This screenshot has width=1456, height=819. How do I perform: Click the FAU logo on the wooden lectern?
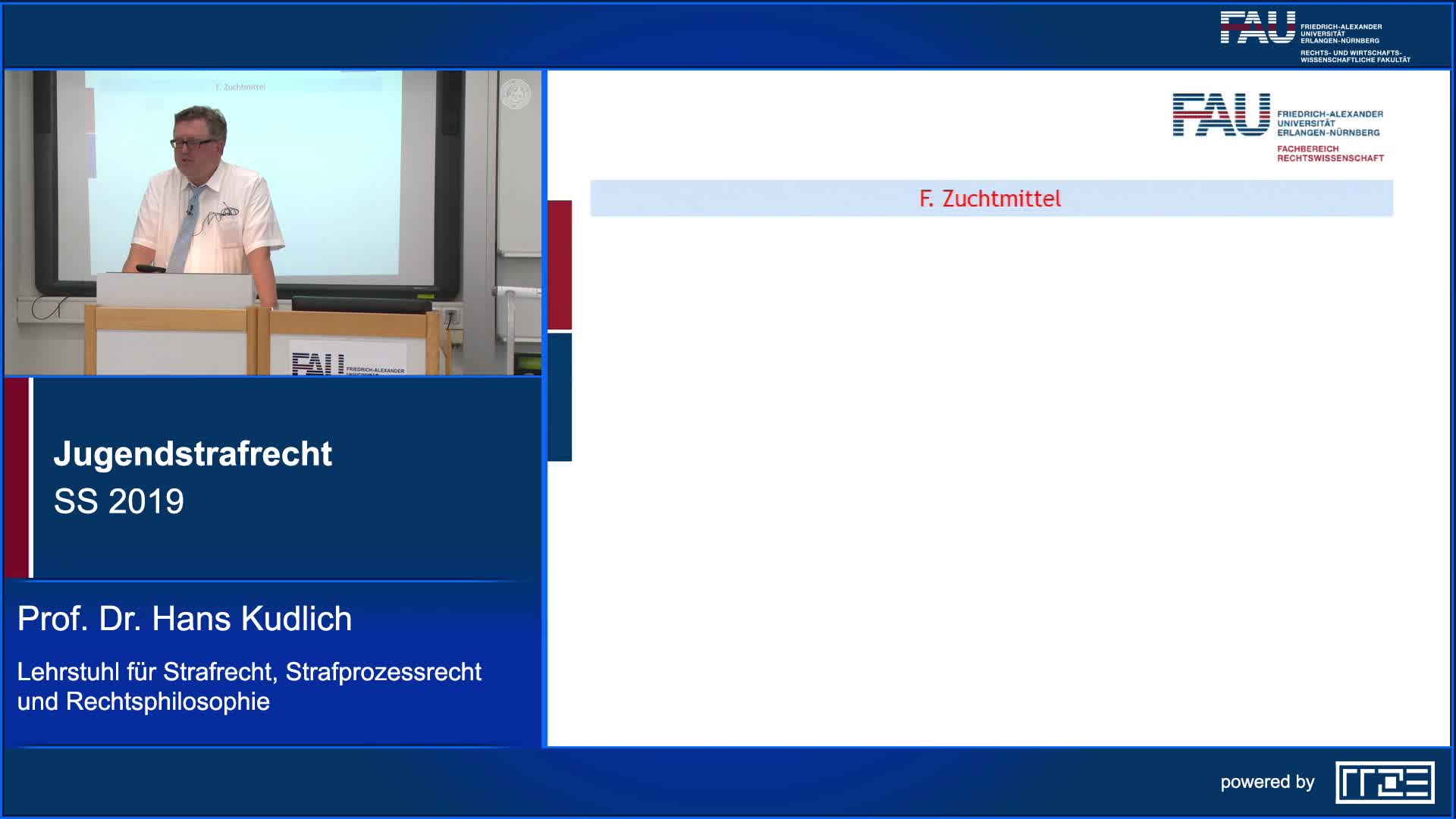tap(318, 364)
